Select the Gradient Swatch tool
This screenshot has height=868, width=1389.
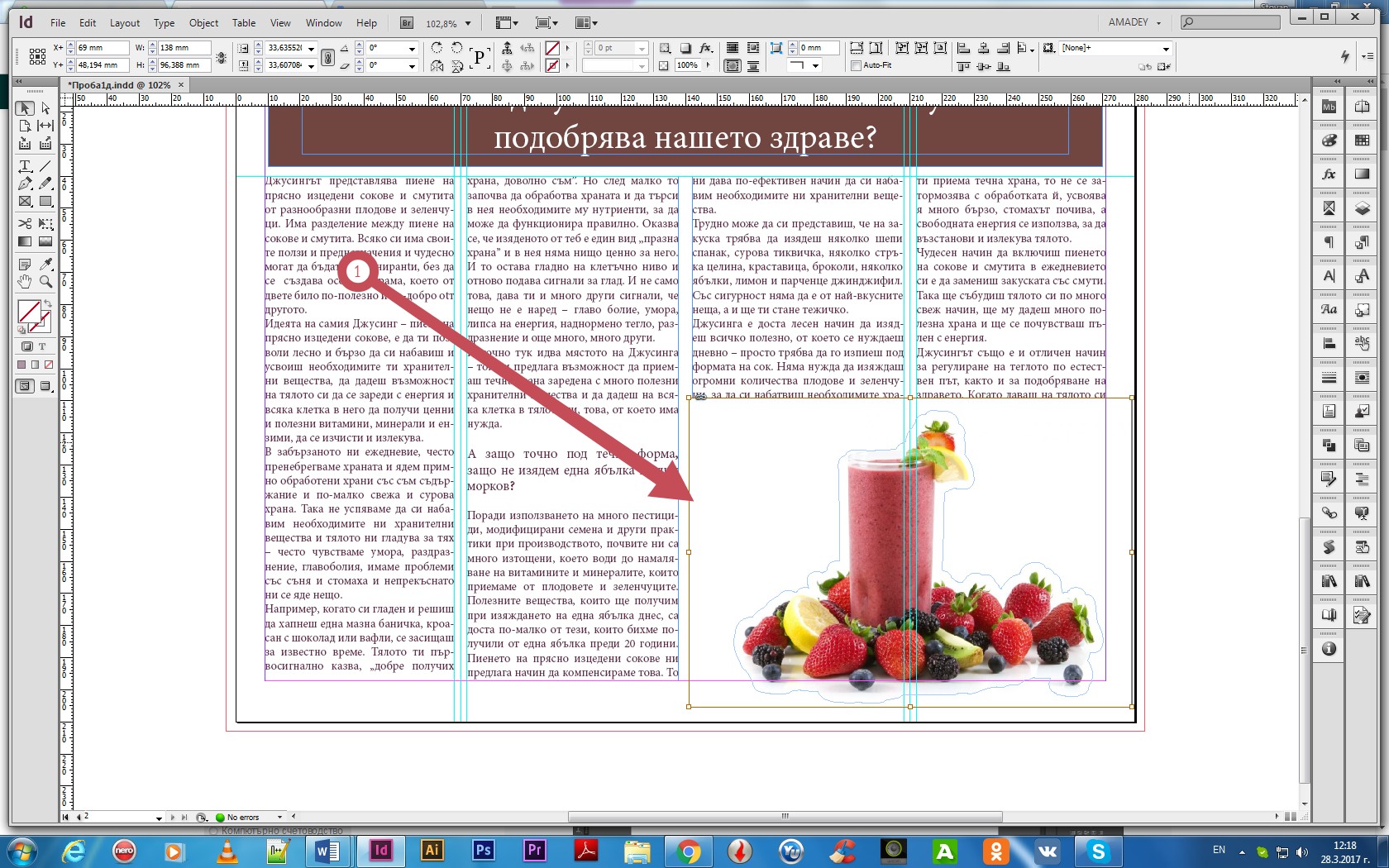click(25, 241)
